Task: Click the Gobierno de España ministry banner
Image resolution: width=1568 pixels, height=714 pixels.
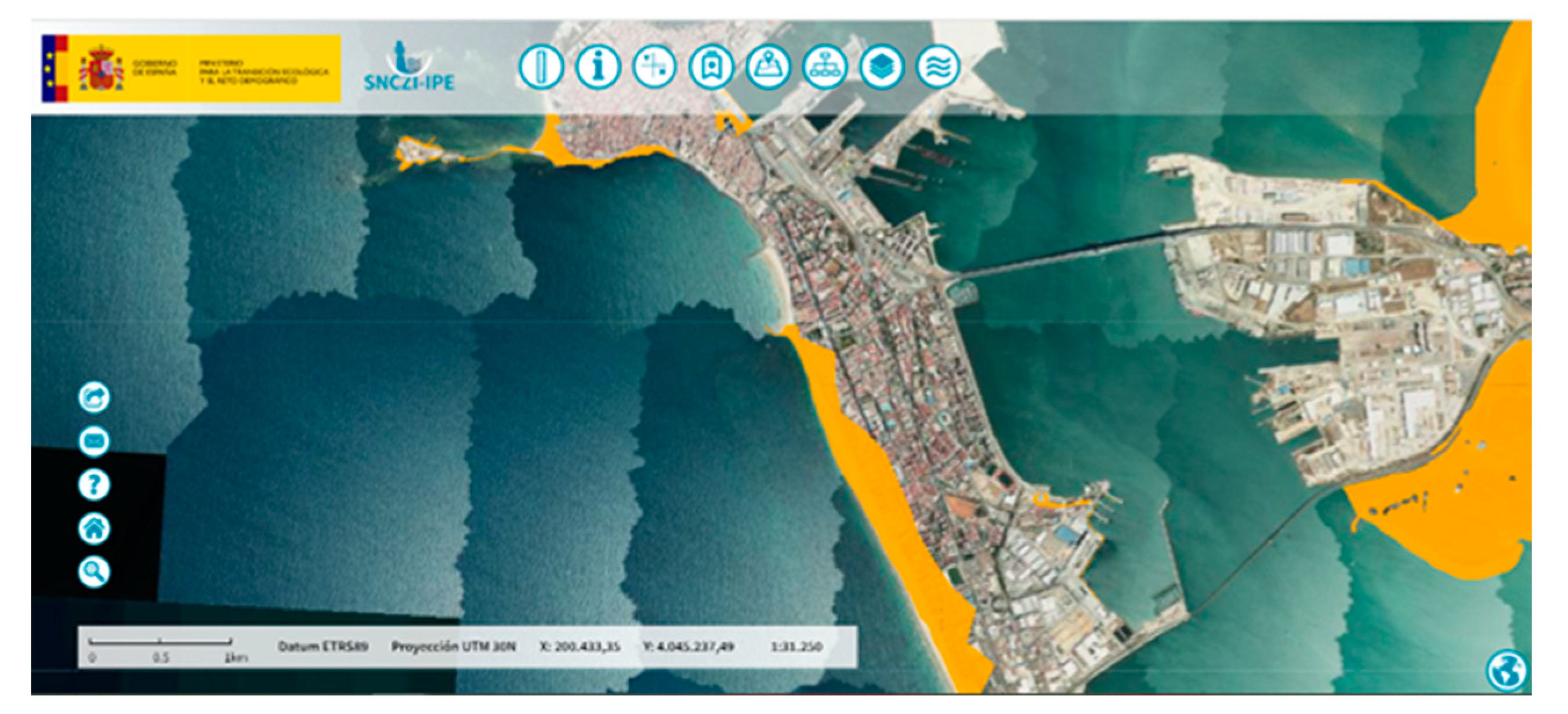Action: pyautogui.click(x=191, y=68)
